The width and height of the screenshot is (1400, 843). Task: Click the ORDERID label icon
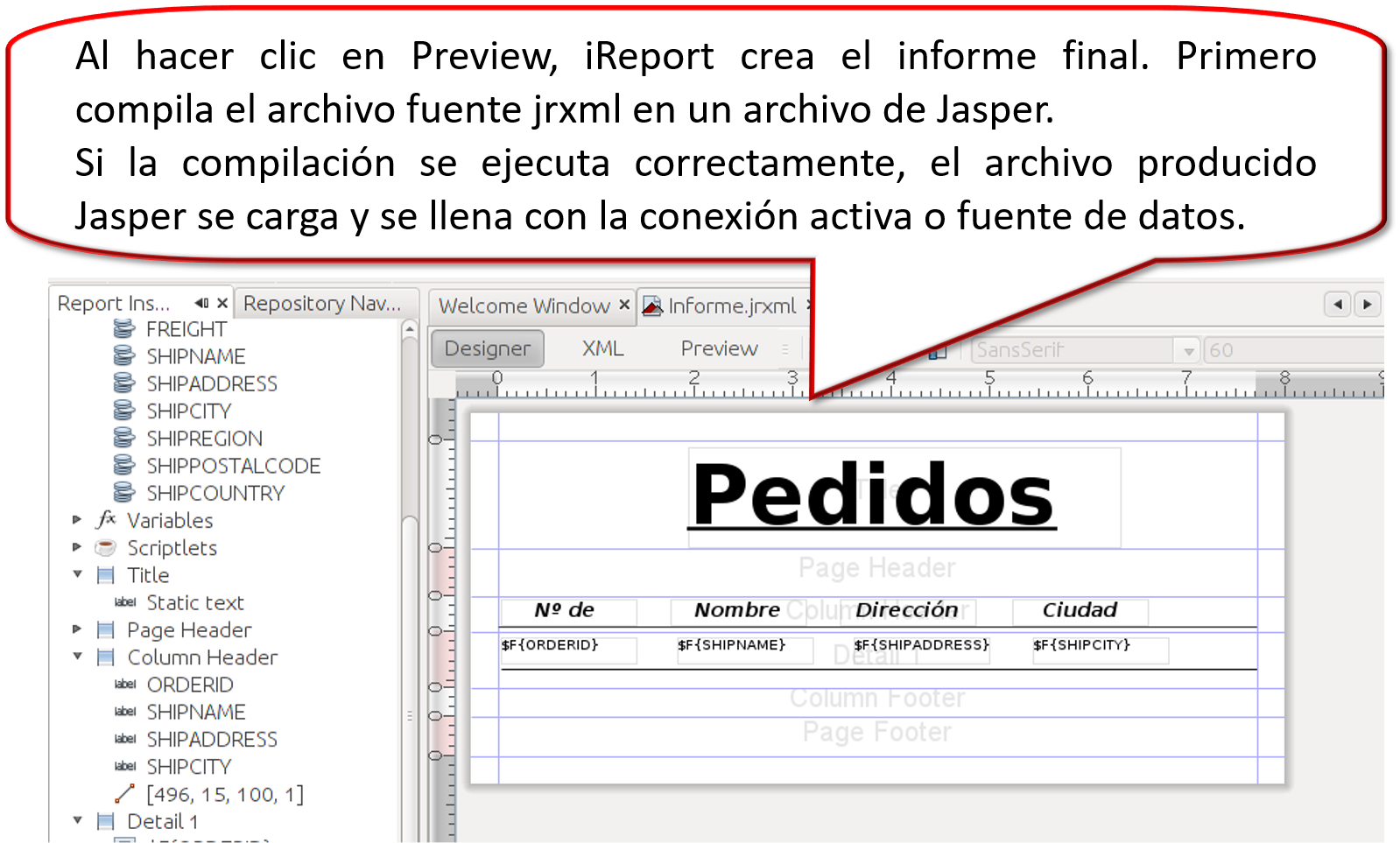click(125, 685)
